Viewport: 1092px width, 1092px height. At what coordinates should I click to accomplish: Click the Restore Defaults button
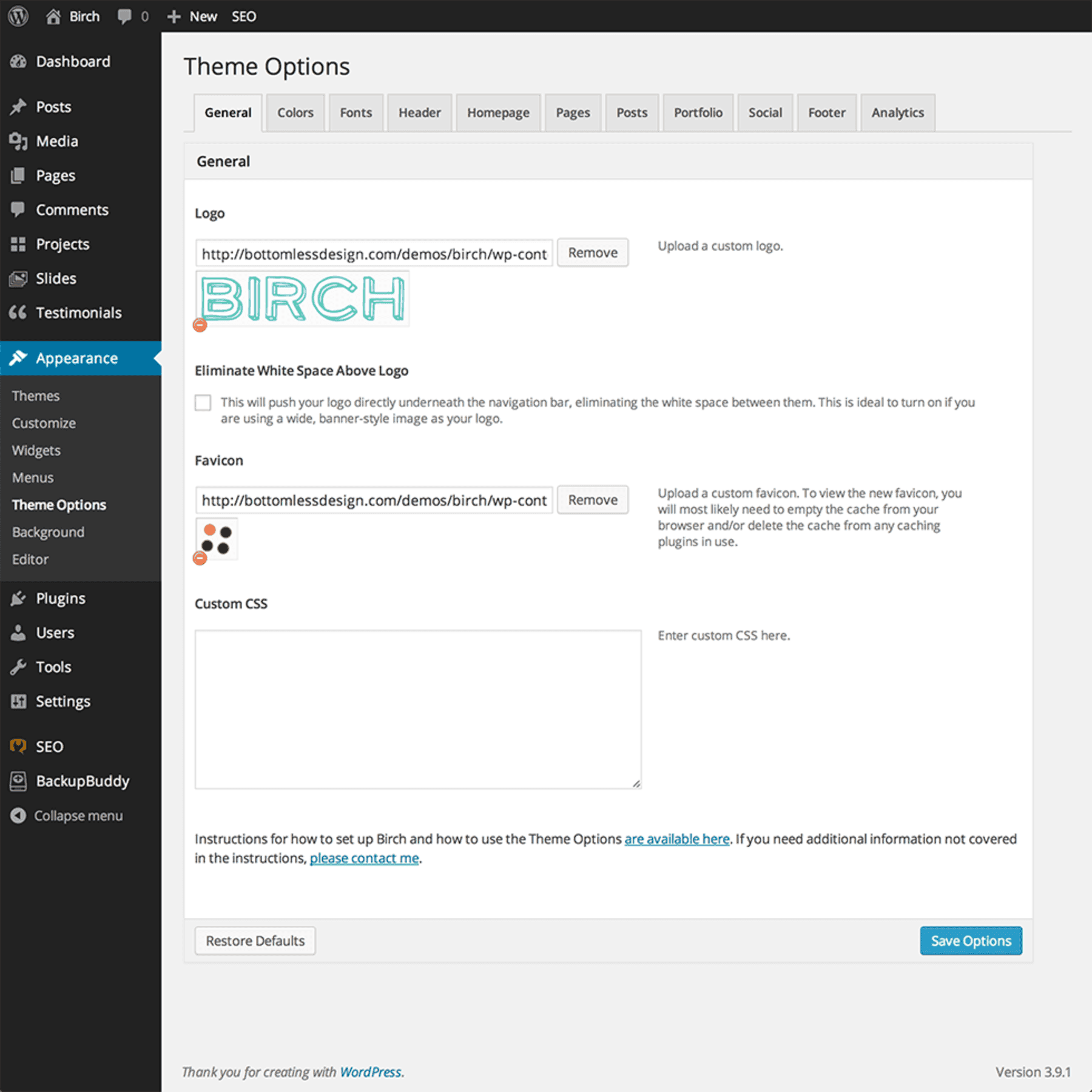(x=255, y=940)
